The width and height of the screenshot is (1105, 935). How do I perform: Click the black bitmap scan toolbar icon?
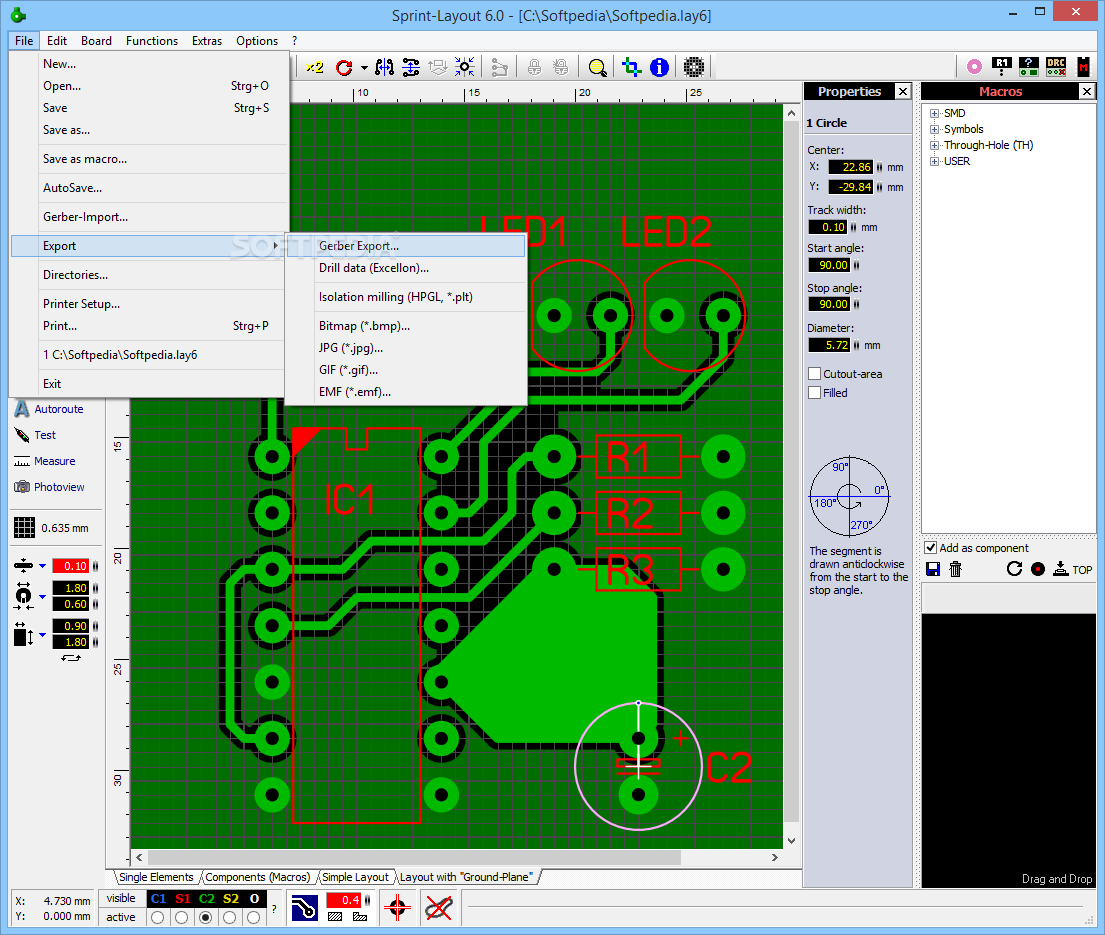tap(694, 68)
